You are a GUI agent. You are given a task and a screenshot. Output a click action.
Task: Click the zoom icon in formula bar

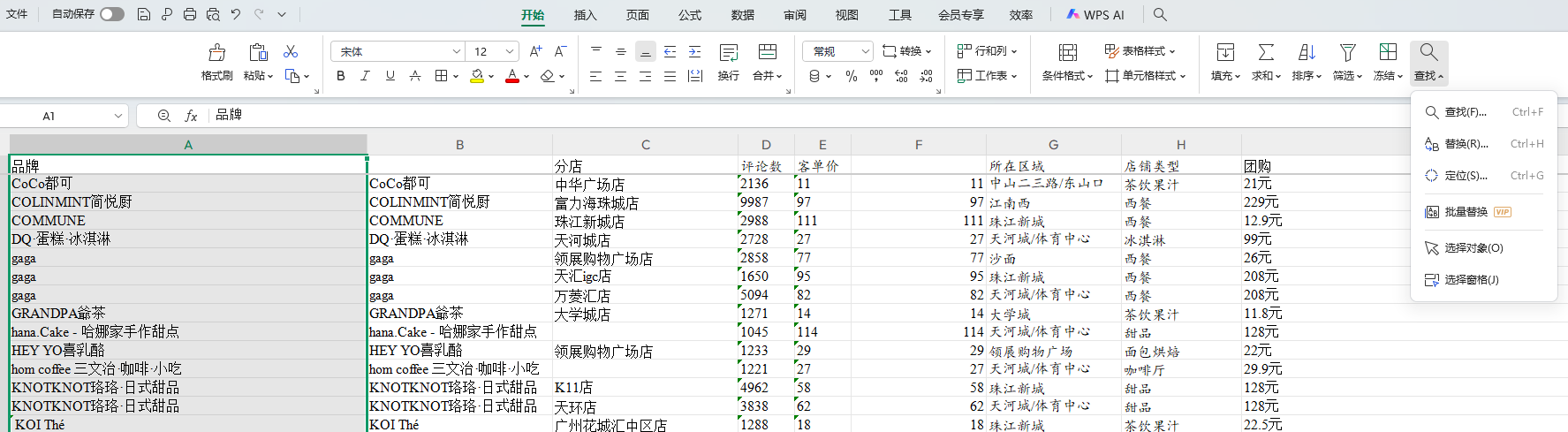tap(163, 116)
